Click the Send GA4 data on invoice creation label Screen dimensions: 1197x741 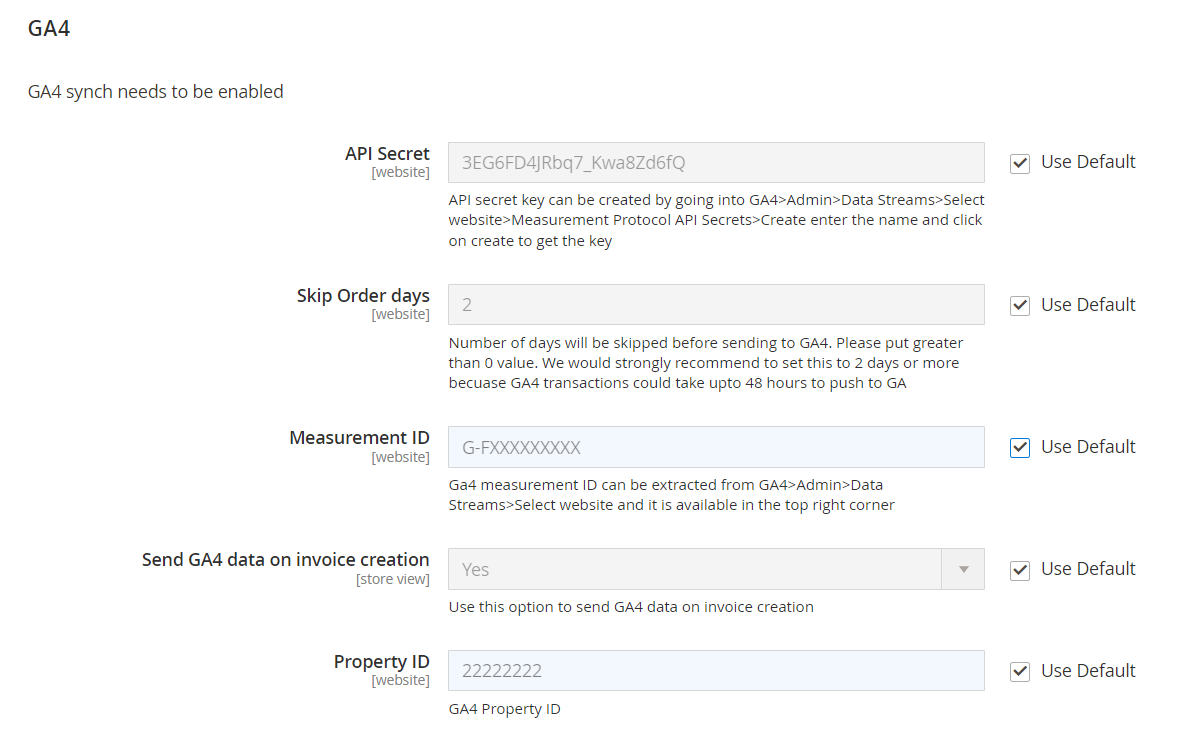pyautogui.click(x=285, y=560)
